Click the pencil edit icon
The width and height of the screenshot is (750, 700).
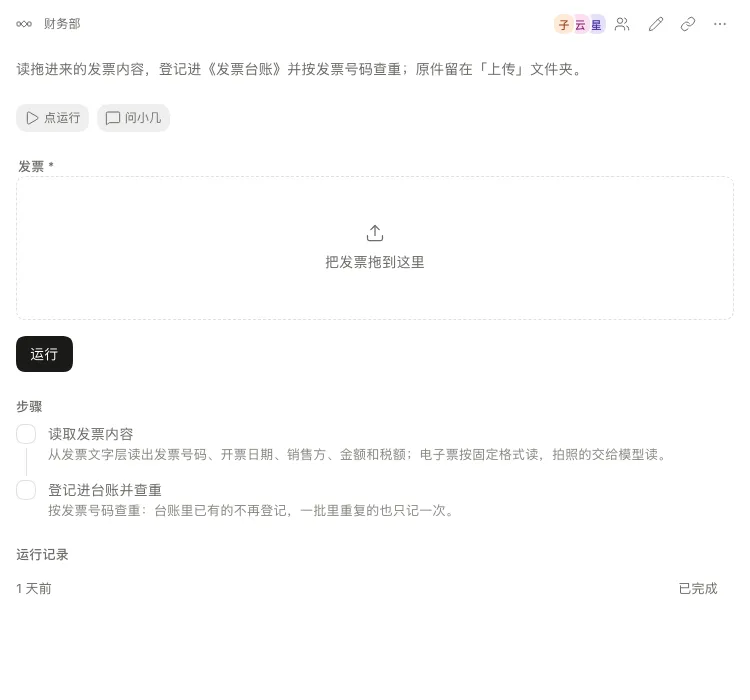(x=656, y=24)
